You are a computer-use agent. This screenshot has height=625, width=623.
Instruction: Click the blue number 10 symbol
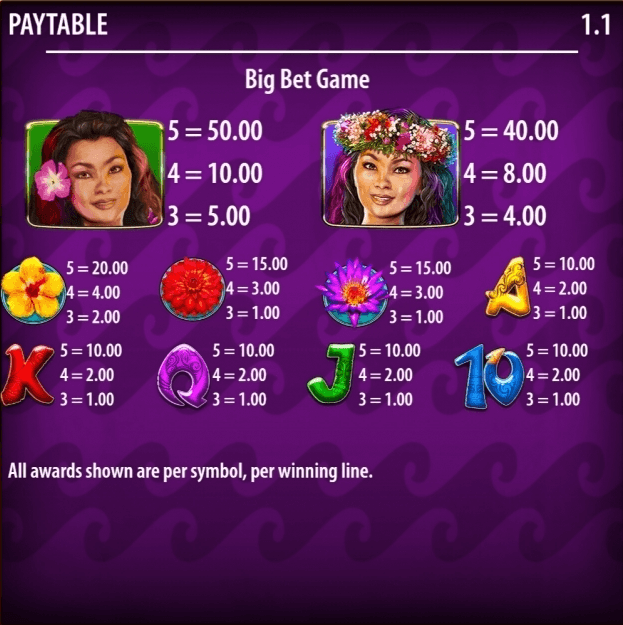489,376
